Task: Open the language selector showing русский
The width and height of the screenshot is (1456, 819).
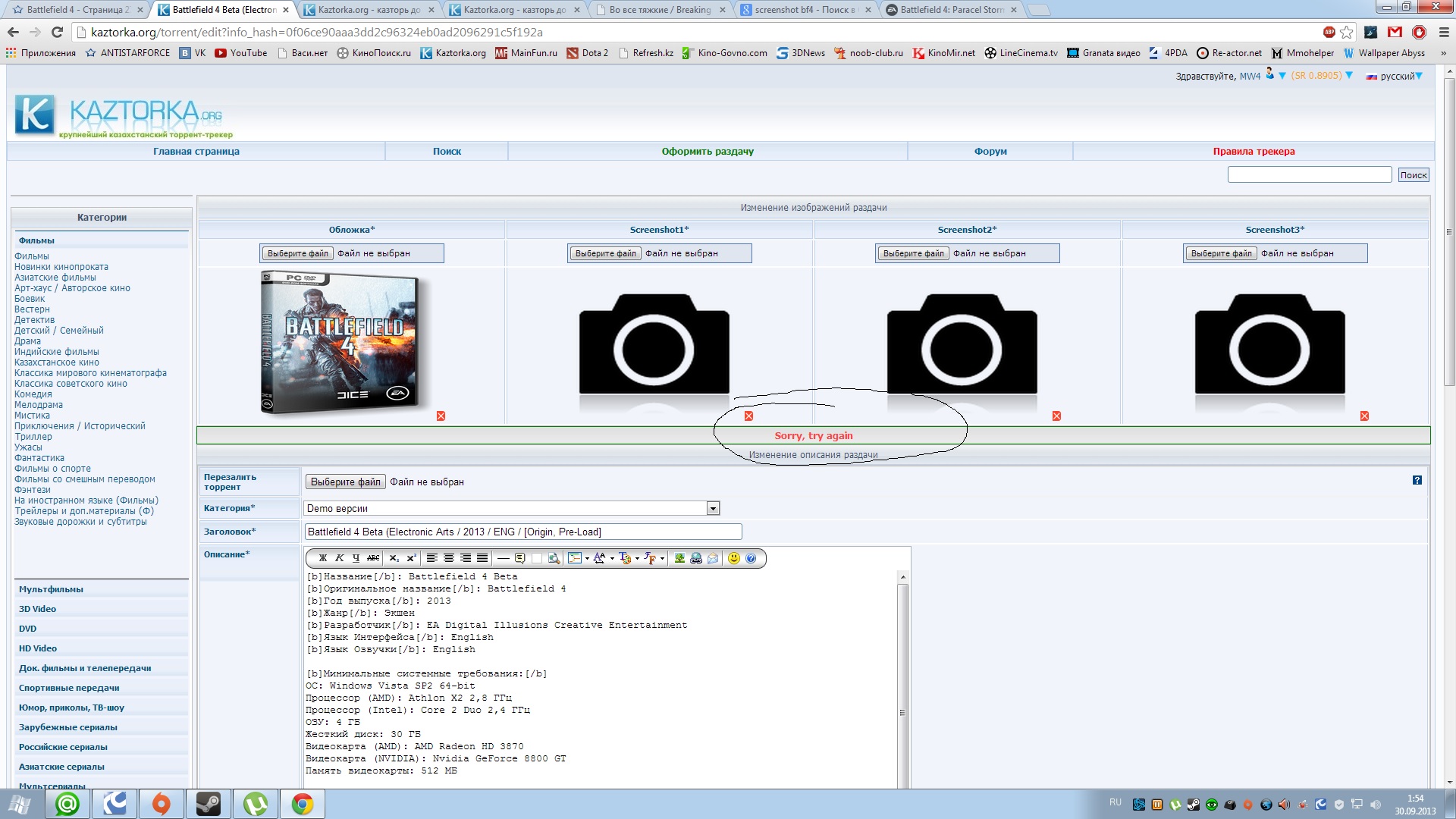Action: click(1394, 76)
